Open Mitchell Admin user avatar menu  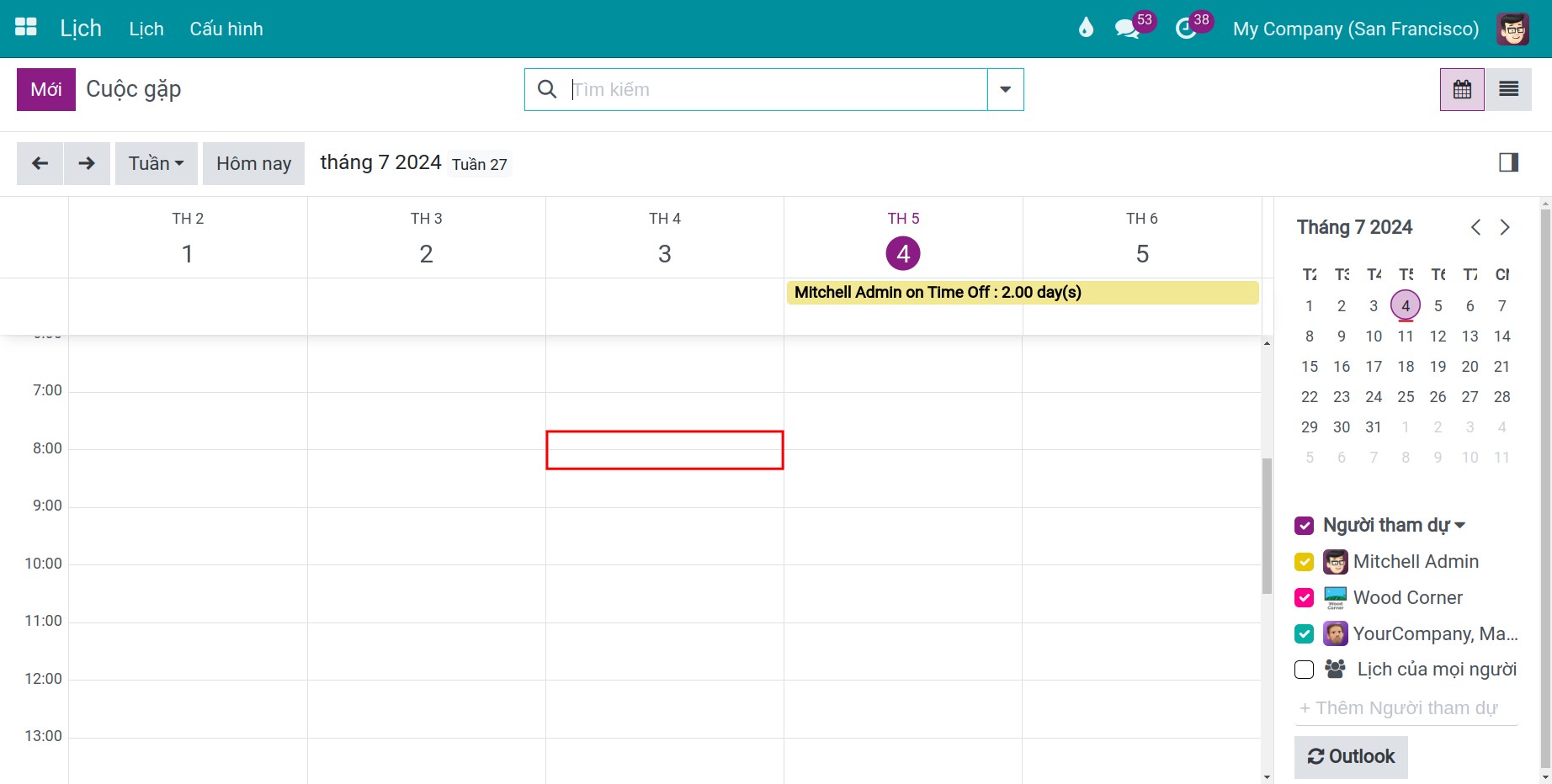point(1512,29)
